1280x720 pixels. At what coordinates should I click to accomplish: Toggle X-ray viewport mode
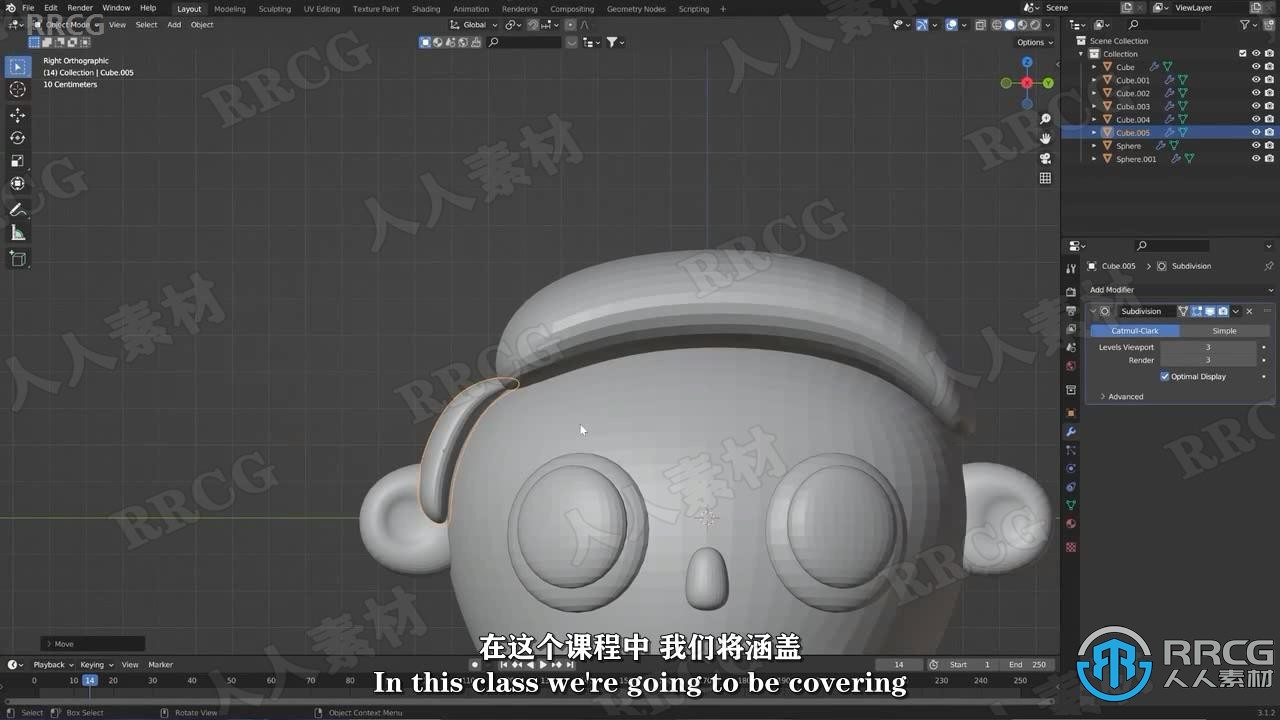pyautogui.click(x=980, y=25)
